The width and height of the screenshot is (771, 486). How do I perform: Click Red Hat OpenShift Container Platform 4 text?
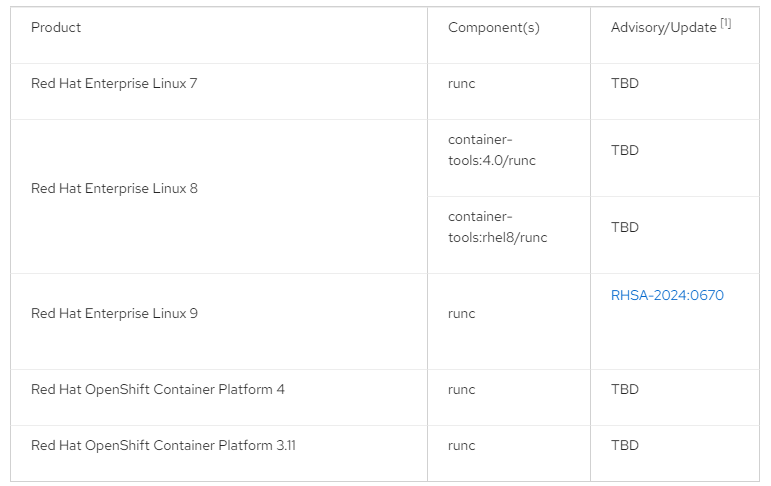[x=157, y=389]
